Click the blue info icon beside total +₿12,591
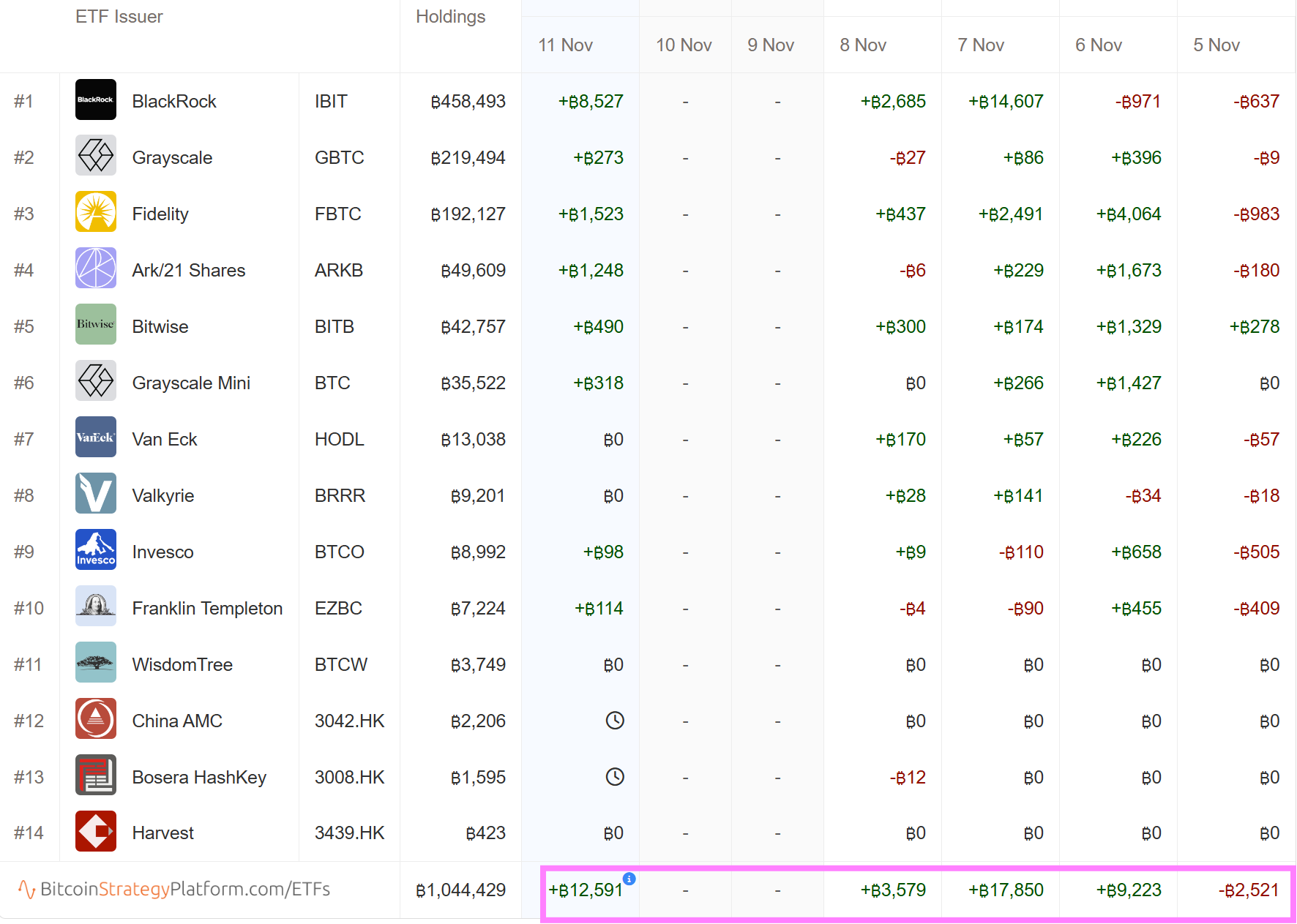Viewport: 1297px width, 924px height. point(629,879)
